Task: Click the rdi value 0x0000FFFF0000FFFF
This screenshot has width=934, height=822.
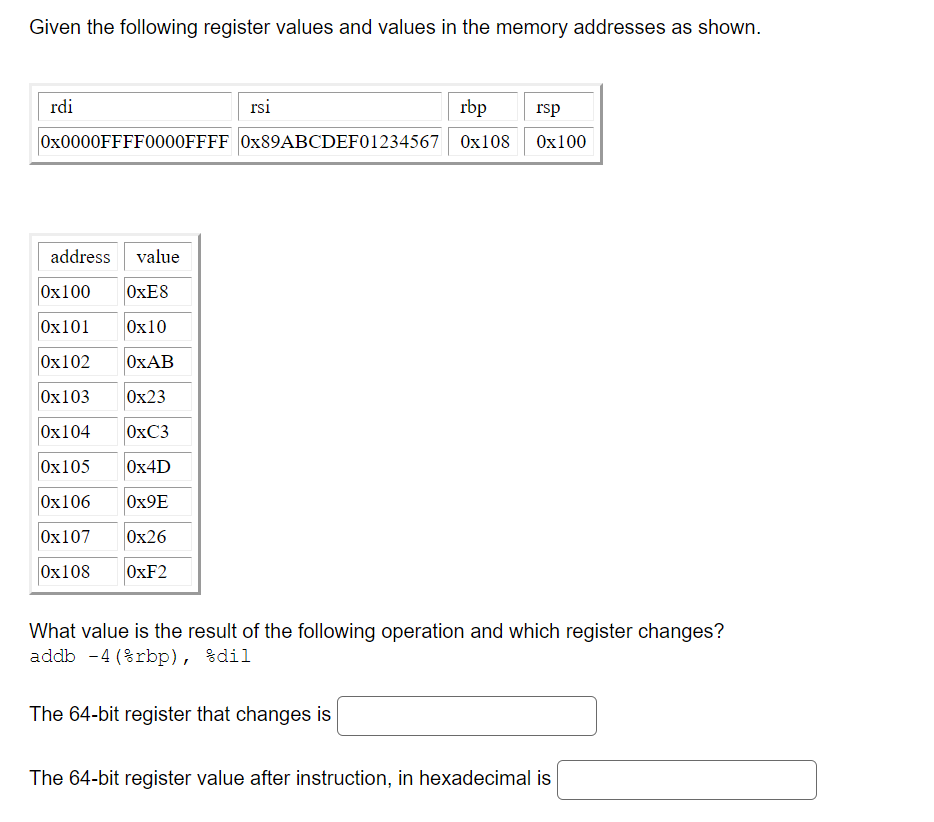Action: [x=135, y=141]
